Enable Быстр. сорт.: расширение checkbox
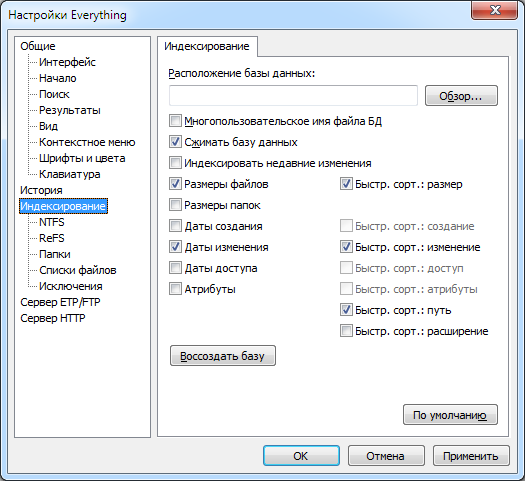This screenshot has height=481, width=525. 346,331
